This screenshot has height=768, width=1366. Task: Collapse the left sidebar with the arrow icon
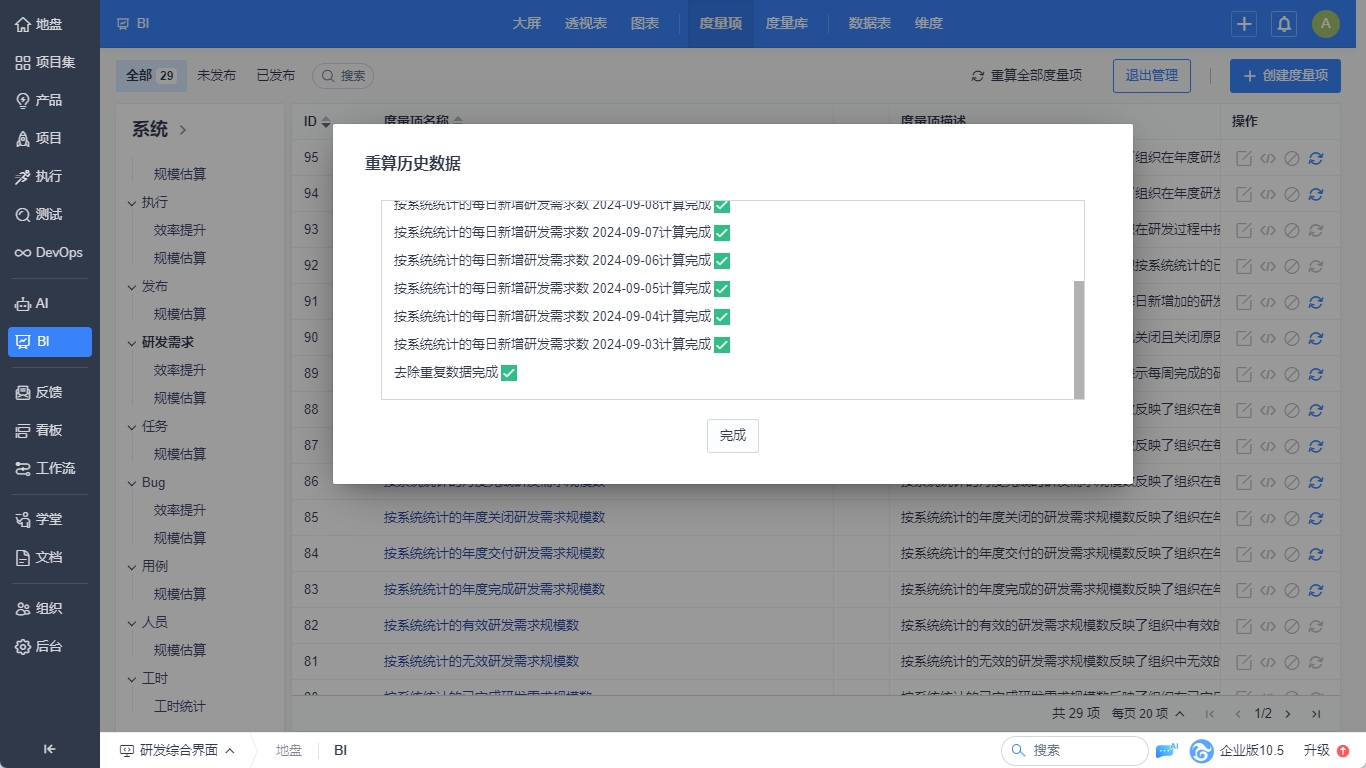[50, 749]
